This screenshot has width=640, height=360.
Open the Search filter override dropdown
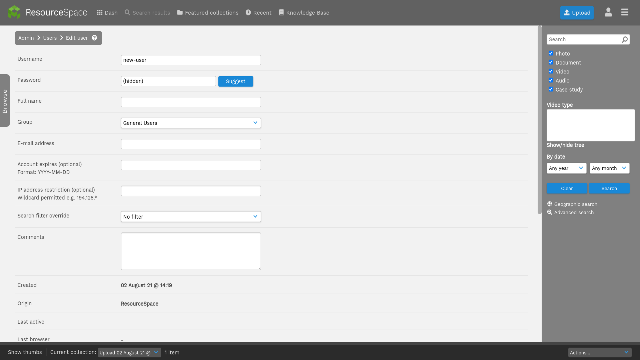[x=191, y=217]
